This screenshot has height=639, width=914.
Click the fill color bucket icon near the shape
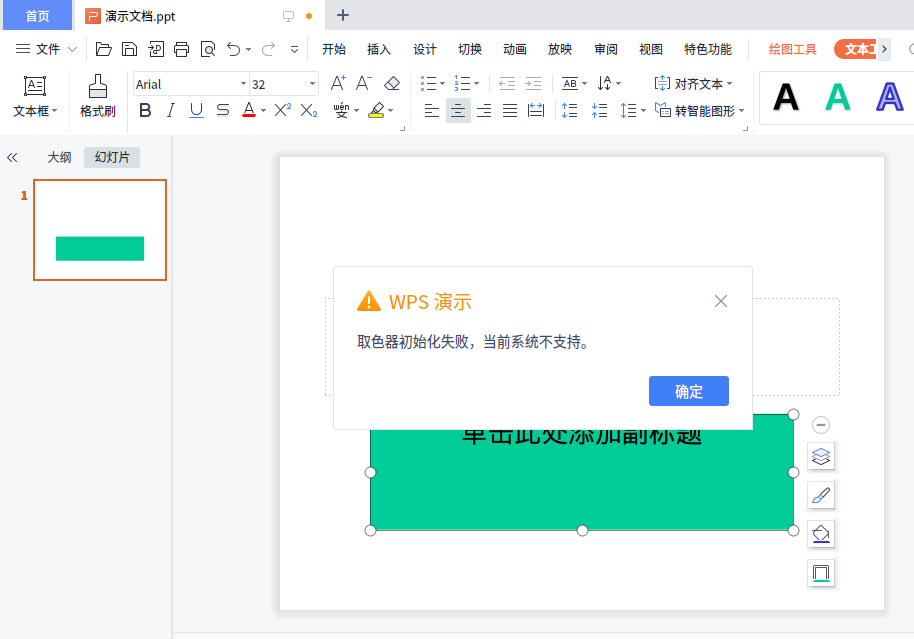[821, 534]
